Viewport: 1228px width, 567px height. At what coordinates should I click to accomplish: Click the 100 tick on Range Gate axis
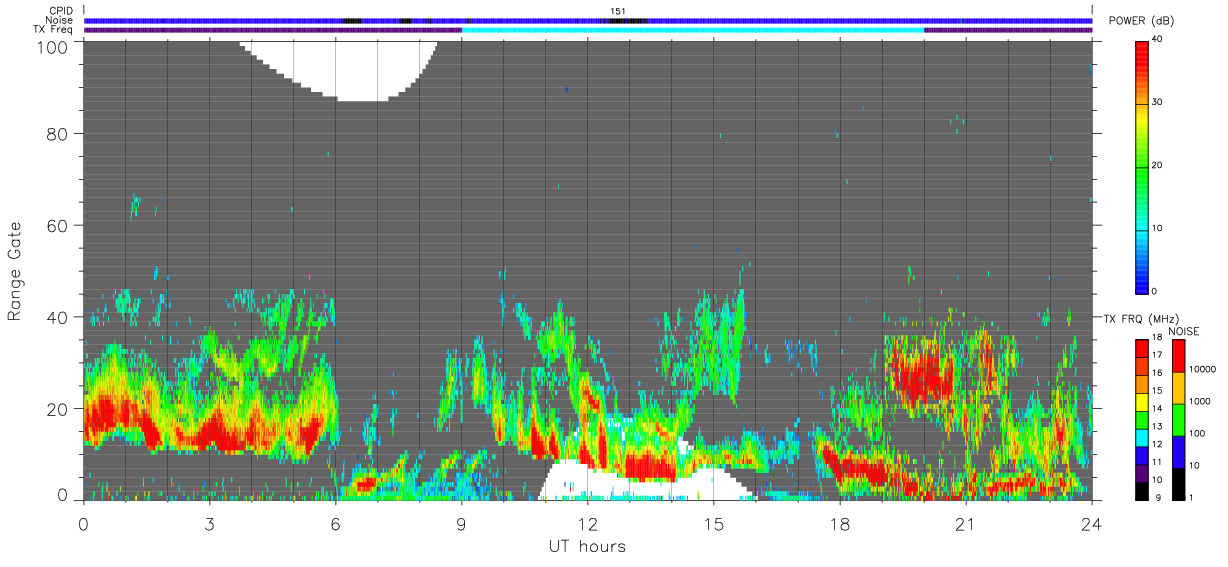[54, 47]
